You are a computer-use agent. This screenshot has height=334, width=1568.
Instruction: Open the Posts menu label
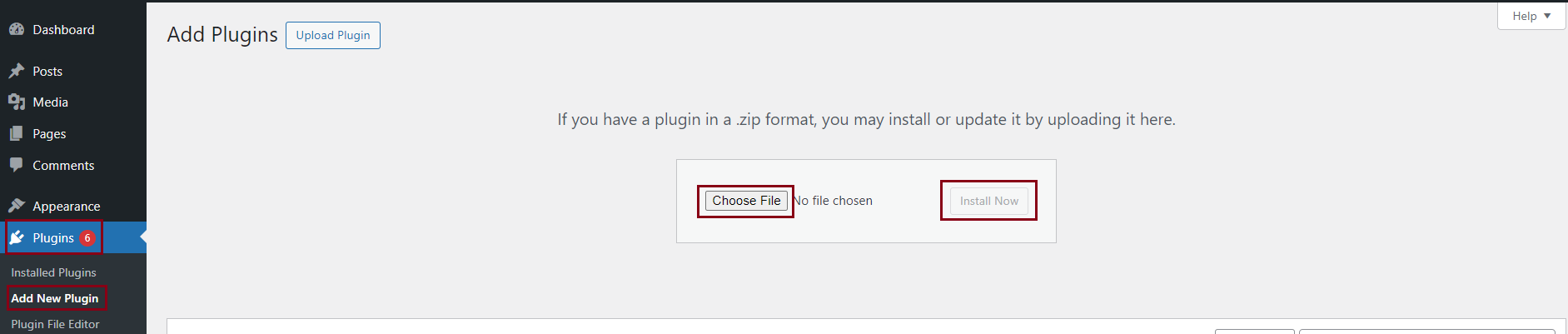[x=47, y=71]
